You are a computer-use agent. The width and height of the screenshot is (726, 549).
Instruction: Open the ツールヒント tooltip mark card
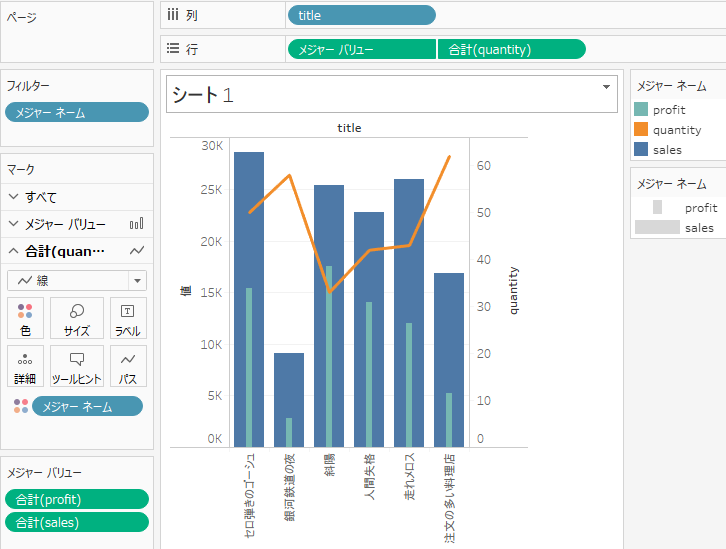77,366
